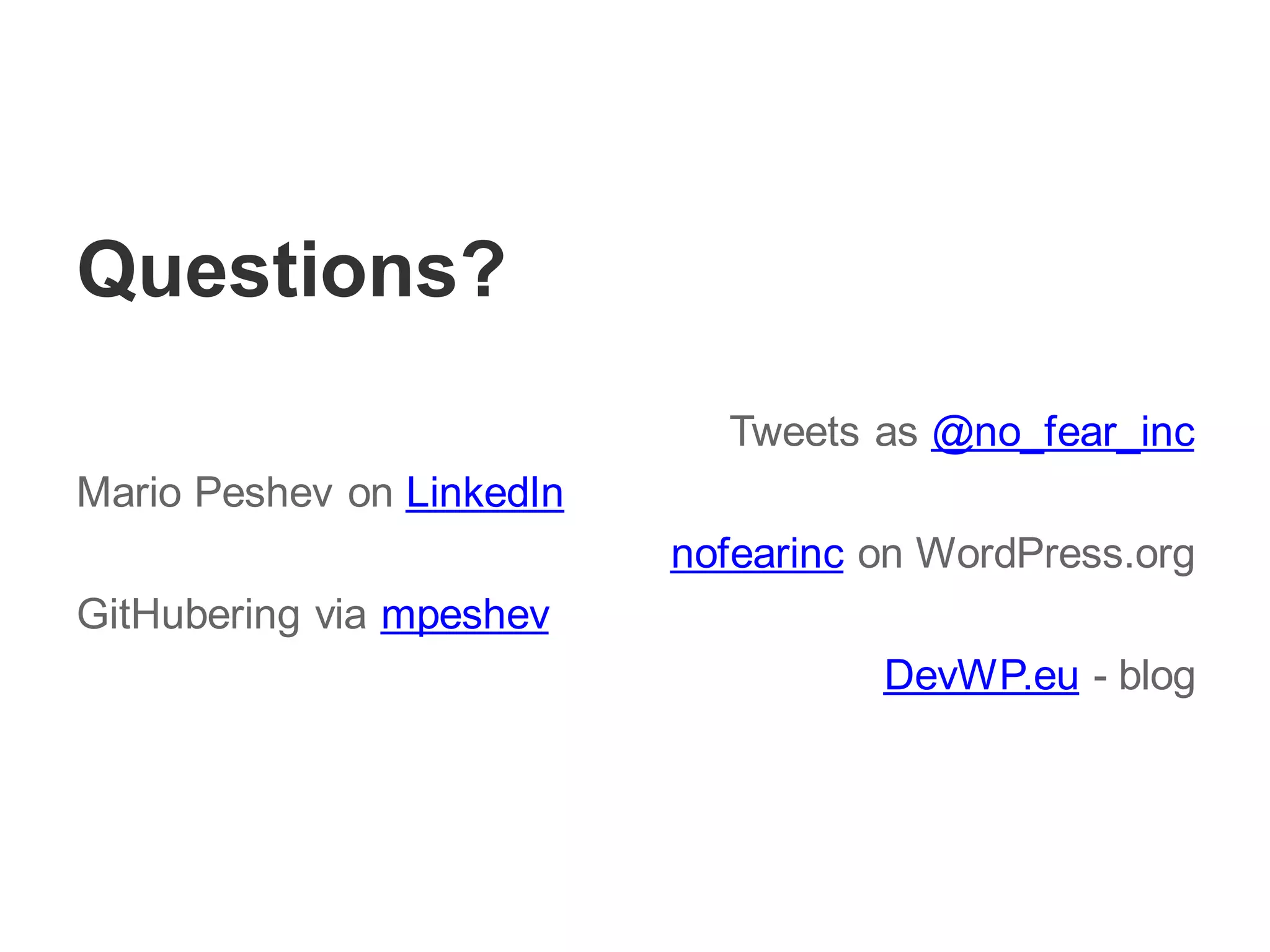Screen dimensions: 1270x952
Task: Click the word as before @no_fear_inc
Action: pyautogui.click(x=895, y=433)
